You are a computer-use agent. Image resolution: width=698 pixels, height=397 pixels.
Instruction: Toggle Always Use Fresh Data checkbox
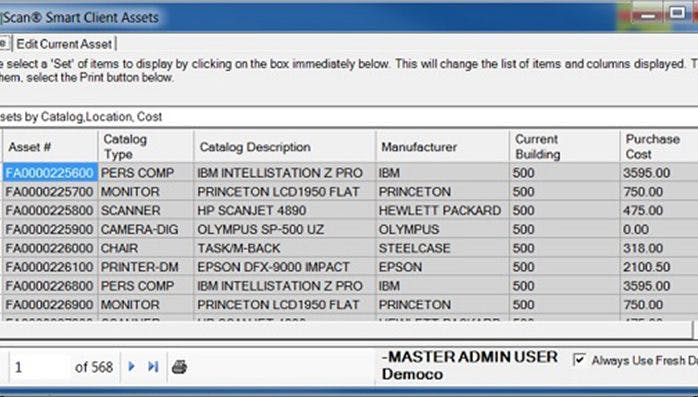click(579, 360)
